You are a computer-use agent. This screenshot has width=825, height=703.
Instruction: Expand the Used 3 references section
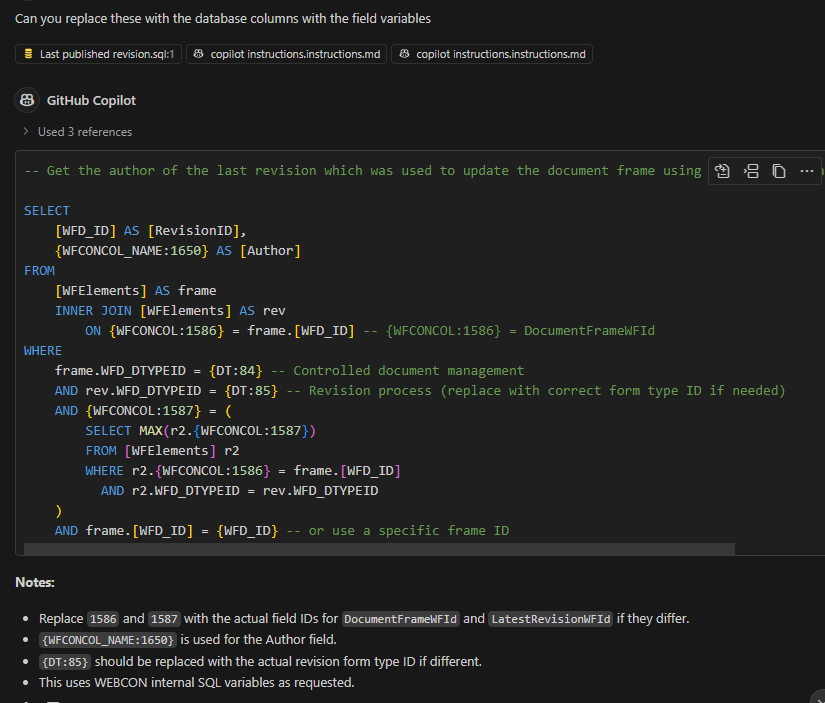(x=77, y=132)
